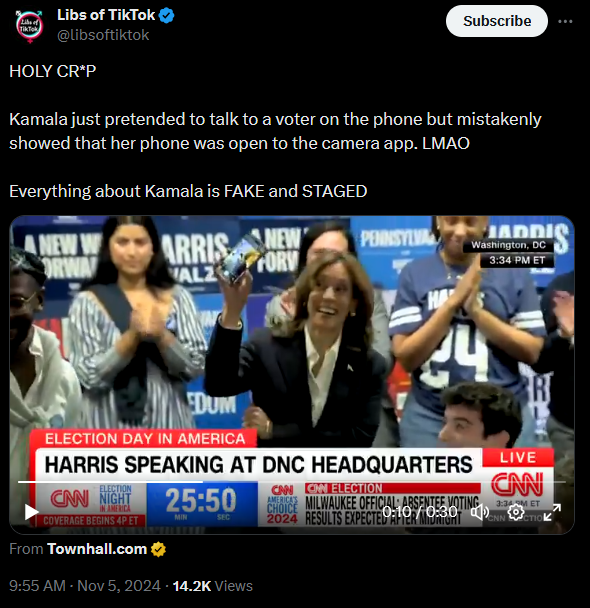Click the paragraph starting 'Kamala just pretended'
Image resolution: width=590 pixels, height=608 pixels.
pos(275,131)
